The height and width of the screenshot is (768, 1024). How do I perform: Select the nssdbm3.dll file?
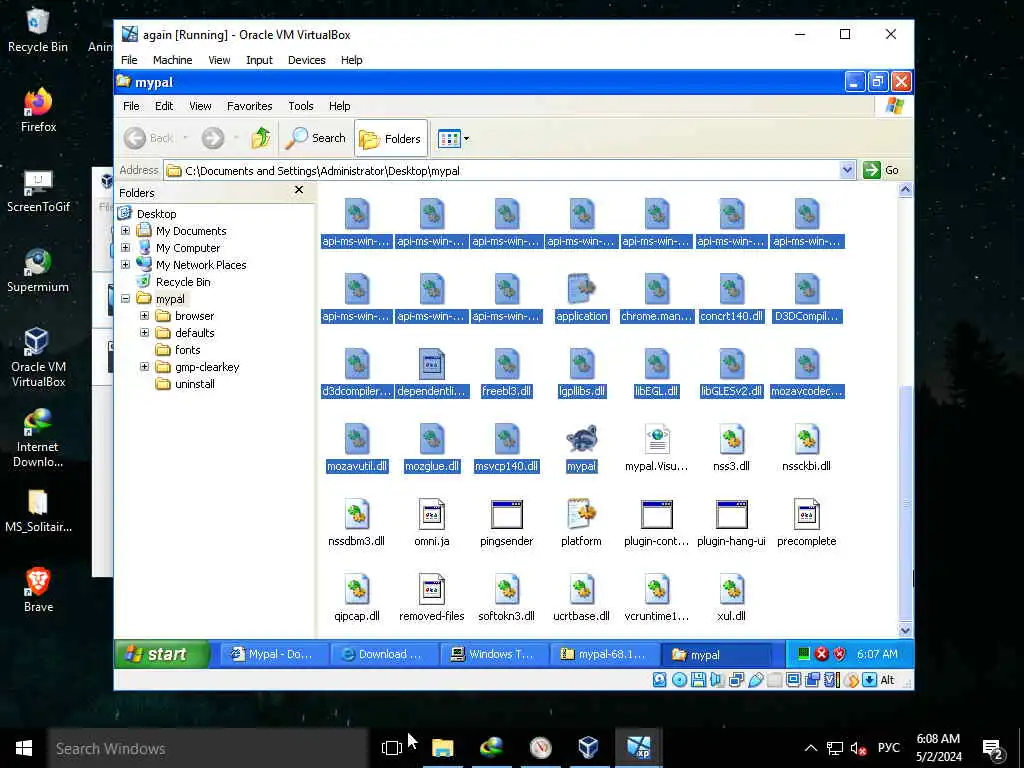tap(357, 524)
